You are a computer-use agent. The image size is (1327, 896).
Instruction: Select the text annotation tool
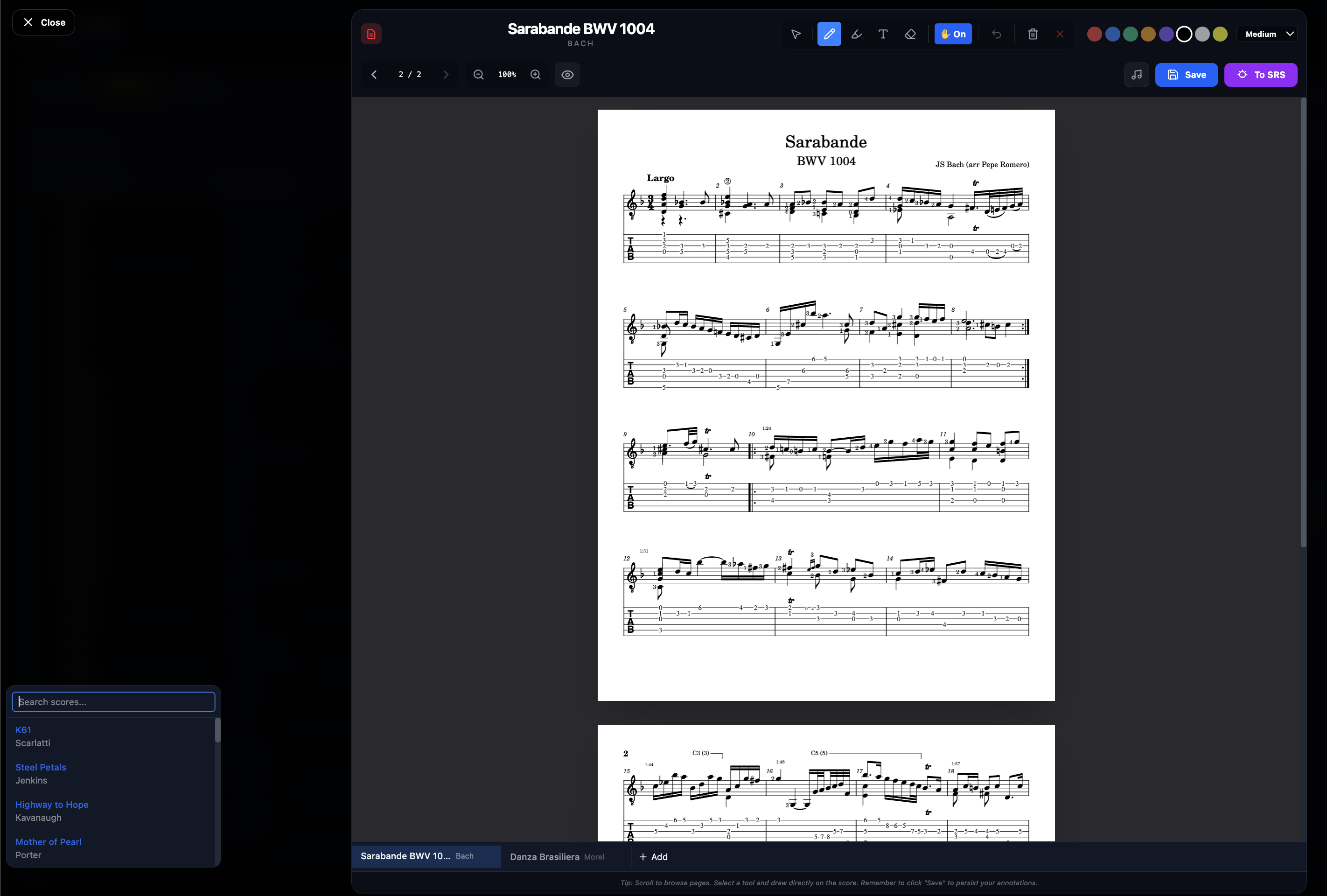point(883,34)
